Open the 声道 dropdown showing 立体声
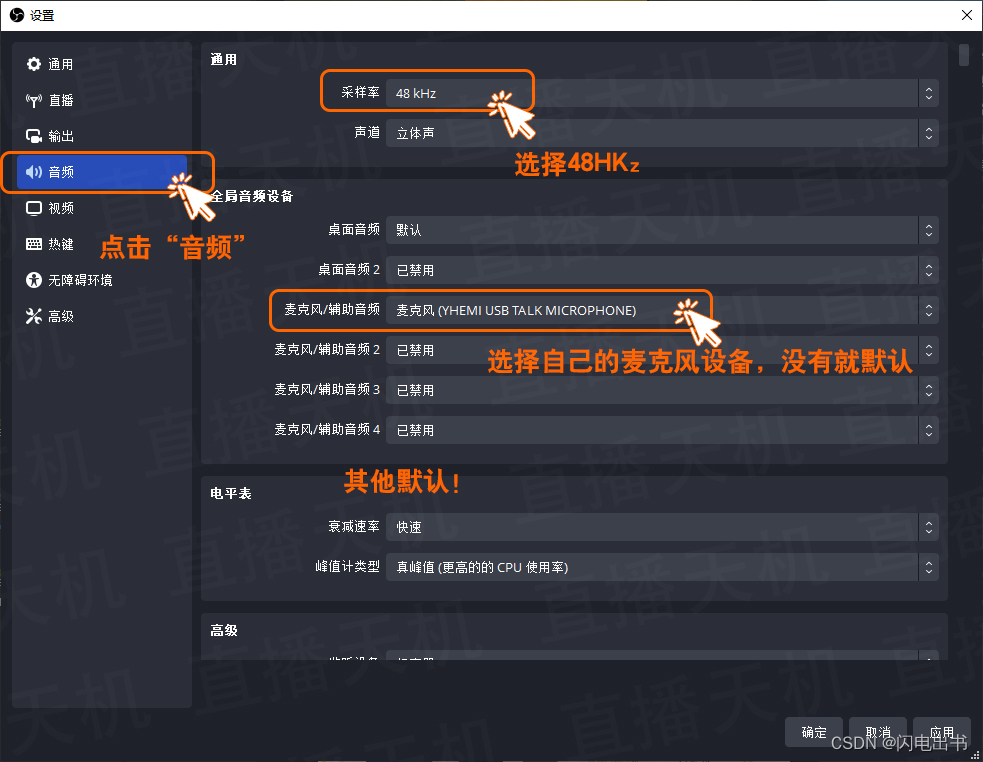The height and width of the screenshot is (762, 983). 662,133
